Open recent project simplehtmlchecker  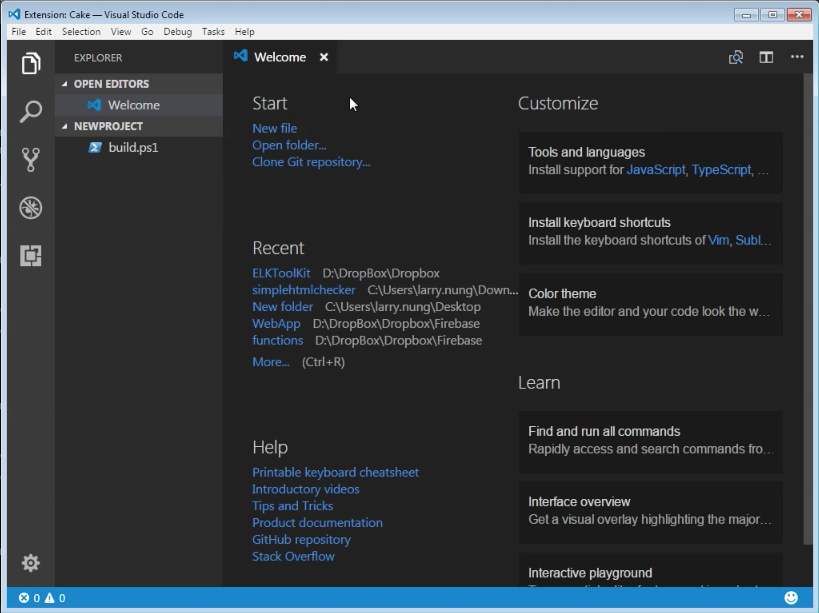tap(303, 290)
